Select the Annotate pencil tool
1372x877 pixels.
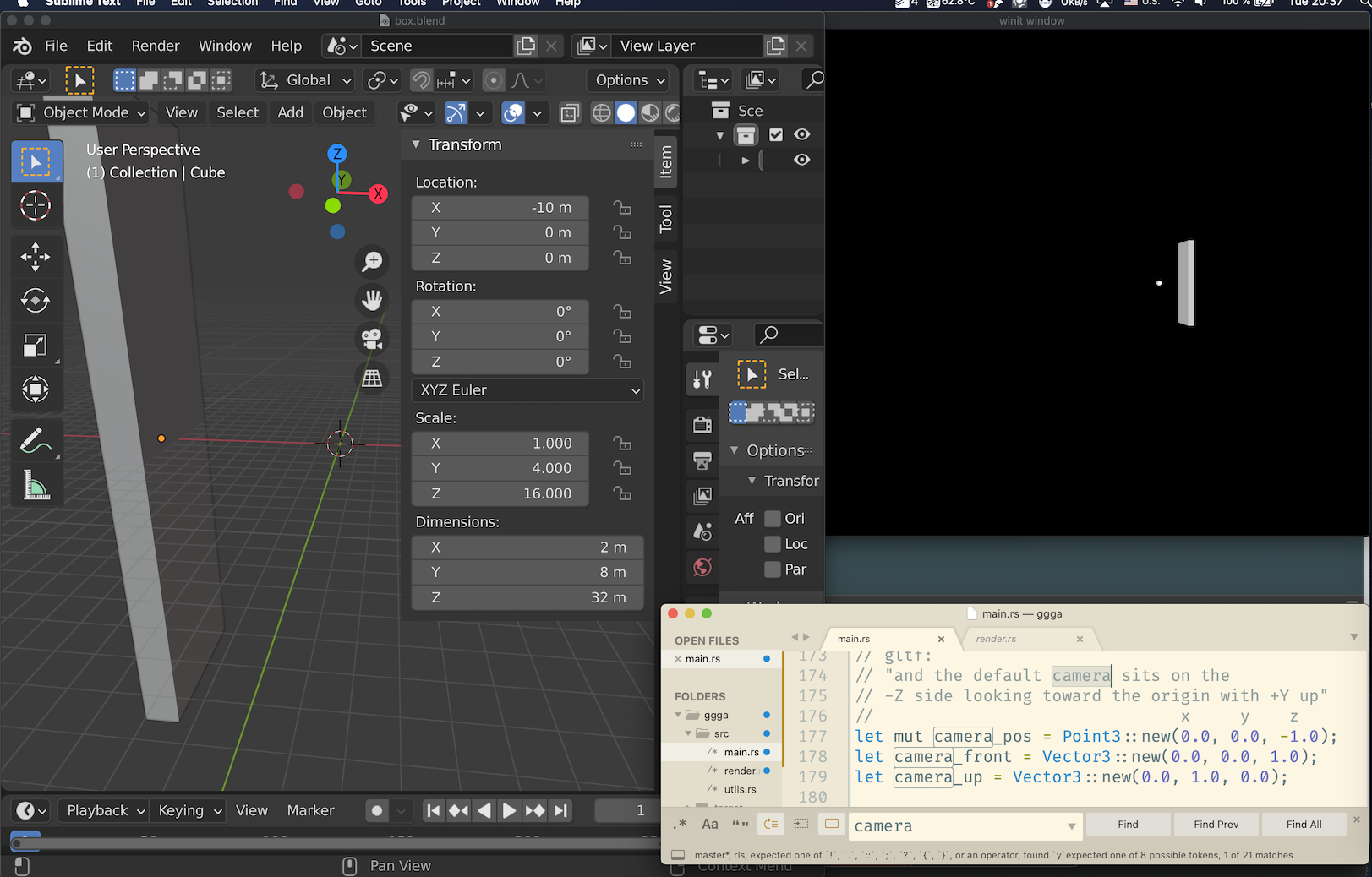pyautogui.click(x=36, y=440)
